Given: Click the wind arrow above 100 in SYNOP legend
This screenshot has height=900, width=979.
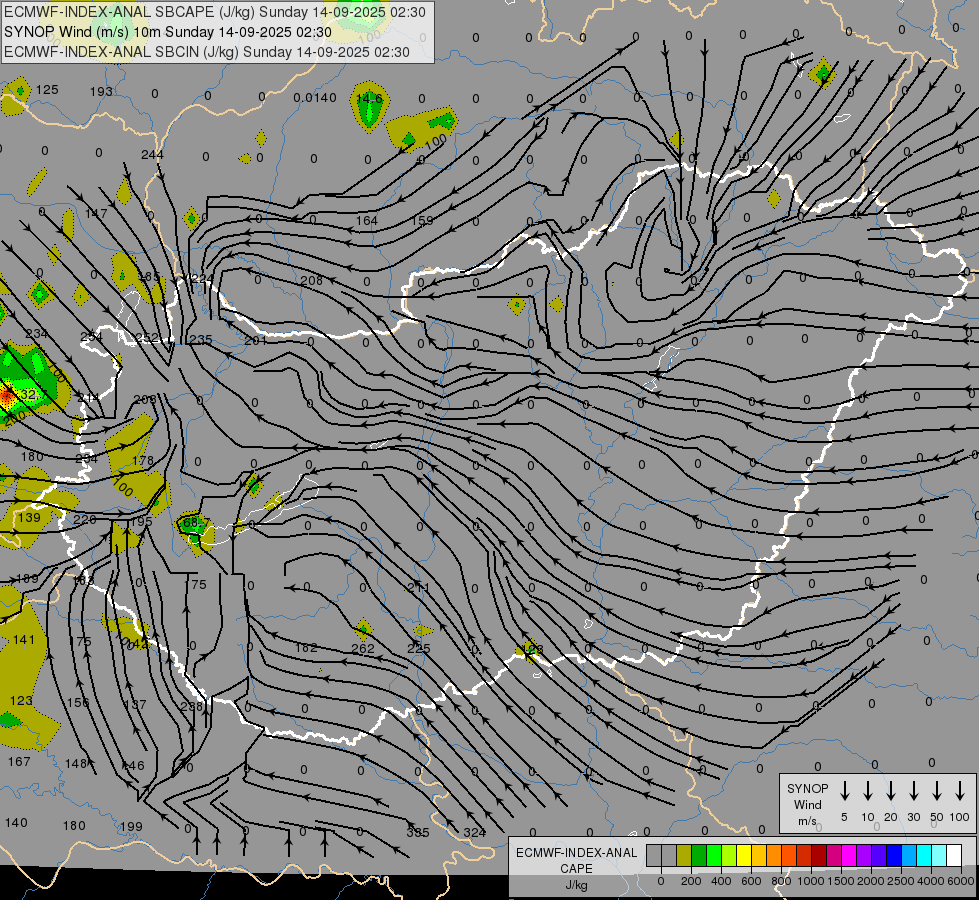Looking at the screenshot, I should (x=960, y=791).
